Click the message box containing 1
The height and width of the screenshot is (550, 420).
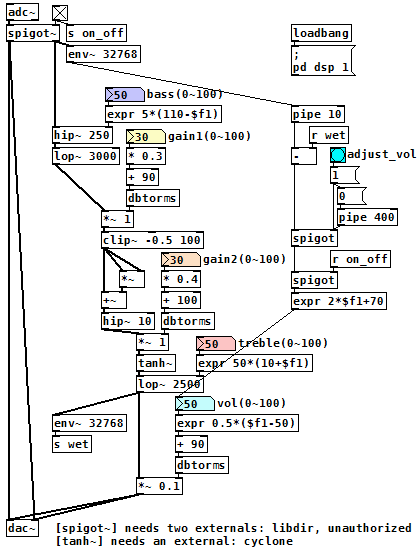coord(345,175)
